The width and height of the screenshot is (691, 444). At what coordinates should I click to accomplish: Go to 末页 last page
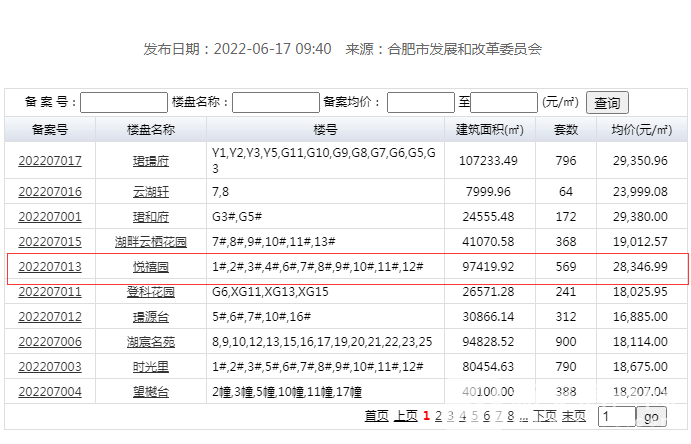coord(574,416)
